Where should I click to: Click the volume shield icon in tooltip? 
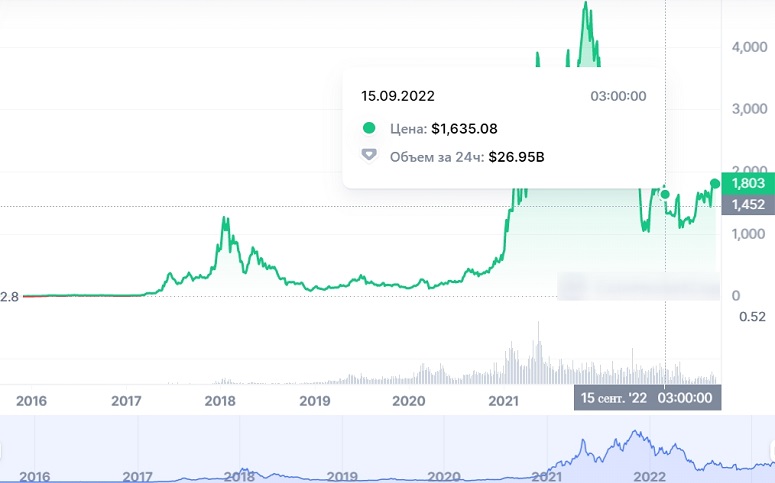click(369, 156)
